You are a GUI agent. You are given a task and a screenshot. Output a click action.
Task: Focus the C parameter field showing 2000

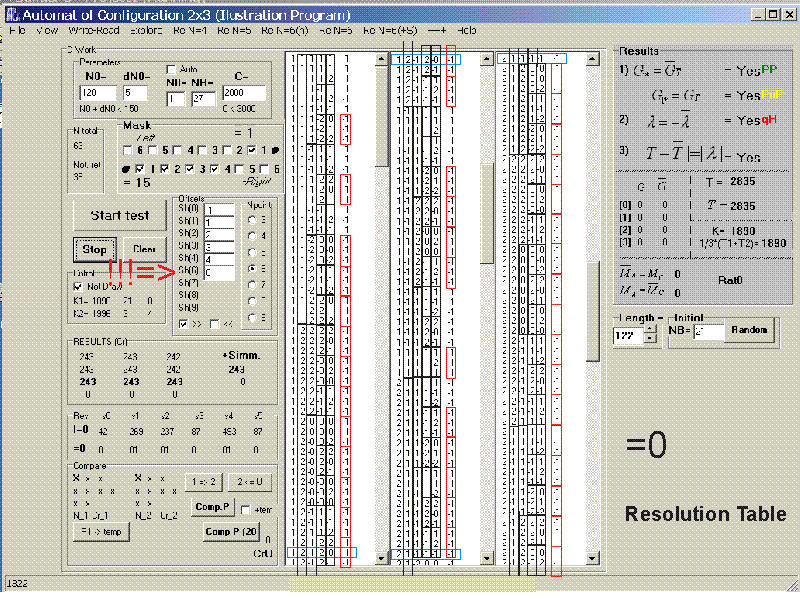244,93
